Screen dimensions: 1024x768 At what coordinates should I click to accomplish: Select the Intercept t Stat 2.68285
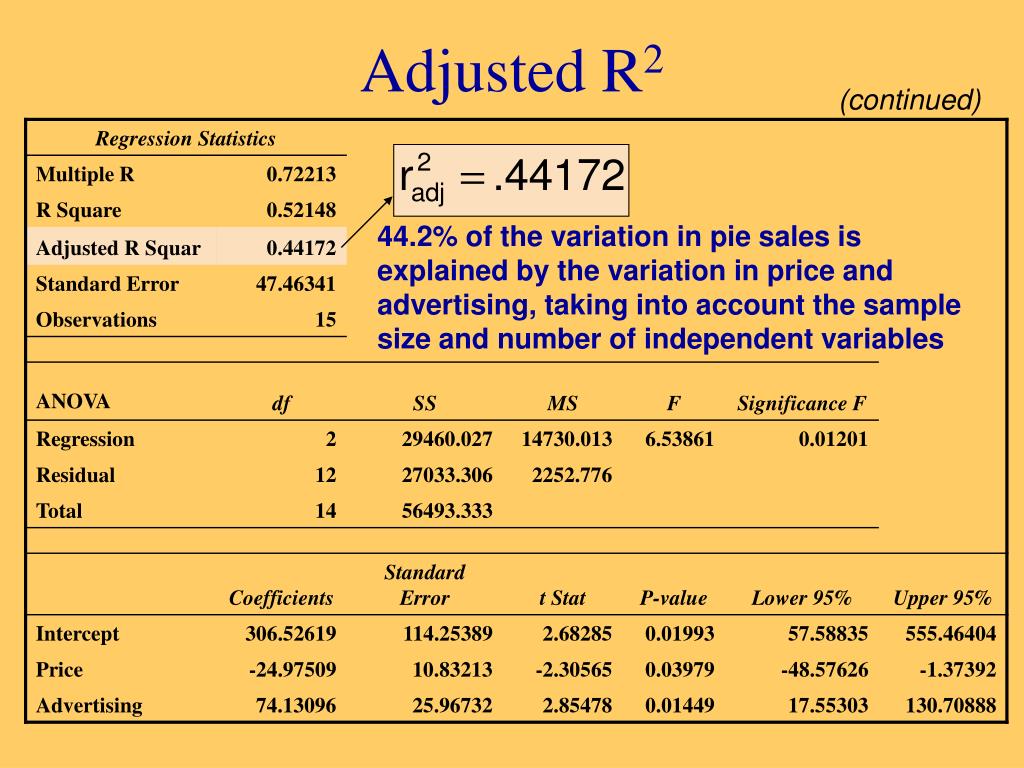[x=577, y=633]
